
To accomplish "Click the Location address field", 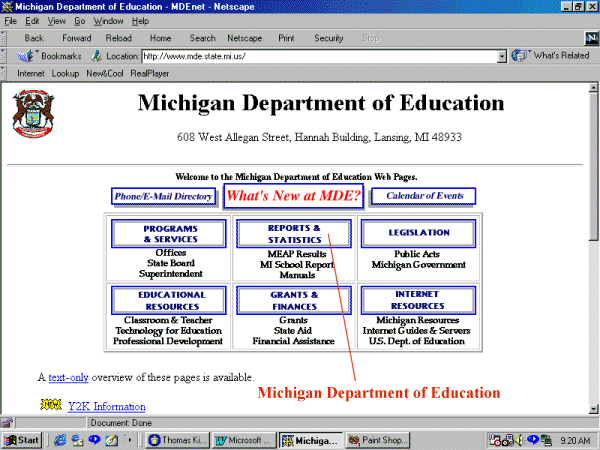I will click(320, 56).
